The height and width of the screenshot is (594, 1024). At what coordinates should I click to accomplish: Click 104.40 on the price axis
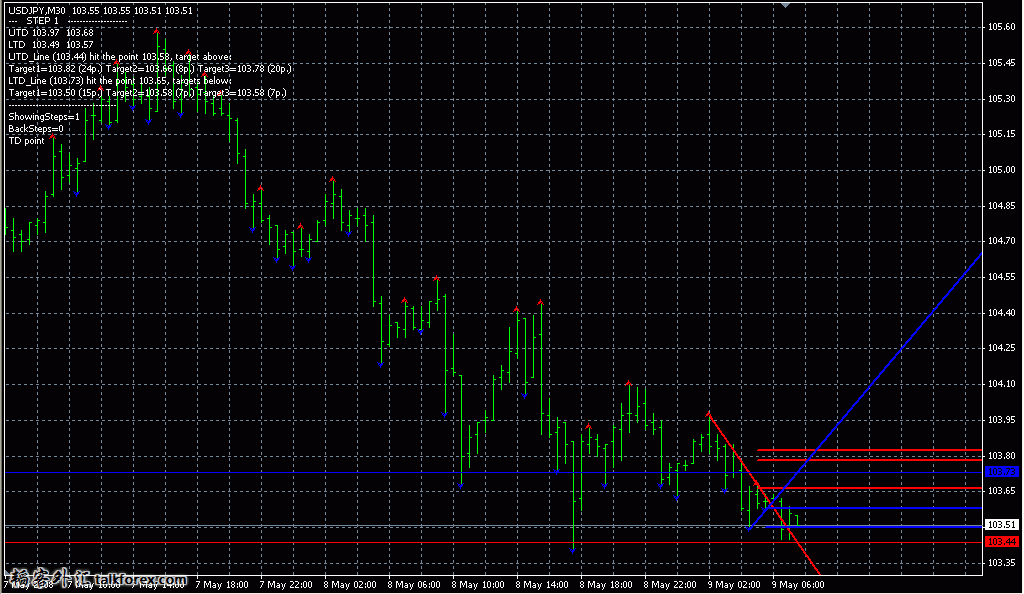1002,313
